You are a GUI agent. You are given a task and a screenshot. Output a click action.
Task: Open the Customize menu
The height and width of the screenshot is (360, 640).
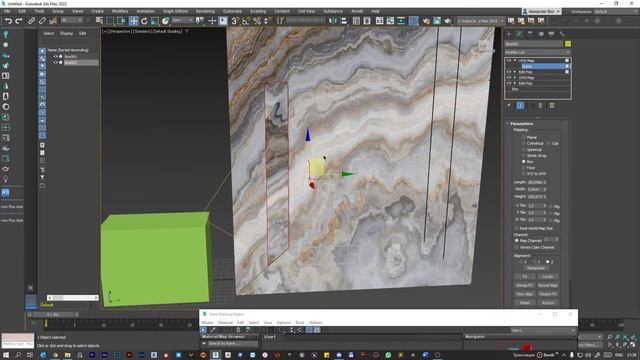coord(232,11)
